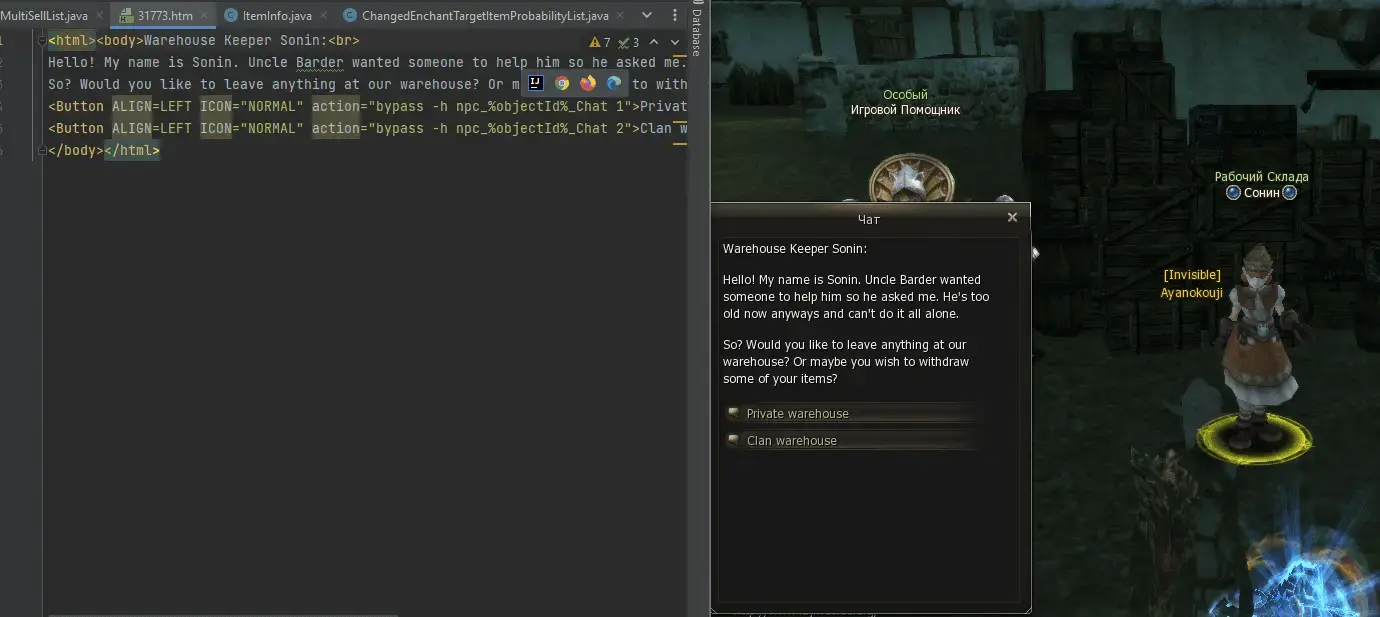Open the Database tool window
Viewport: 1380px width, 617px height.
(x=696, y=30)
